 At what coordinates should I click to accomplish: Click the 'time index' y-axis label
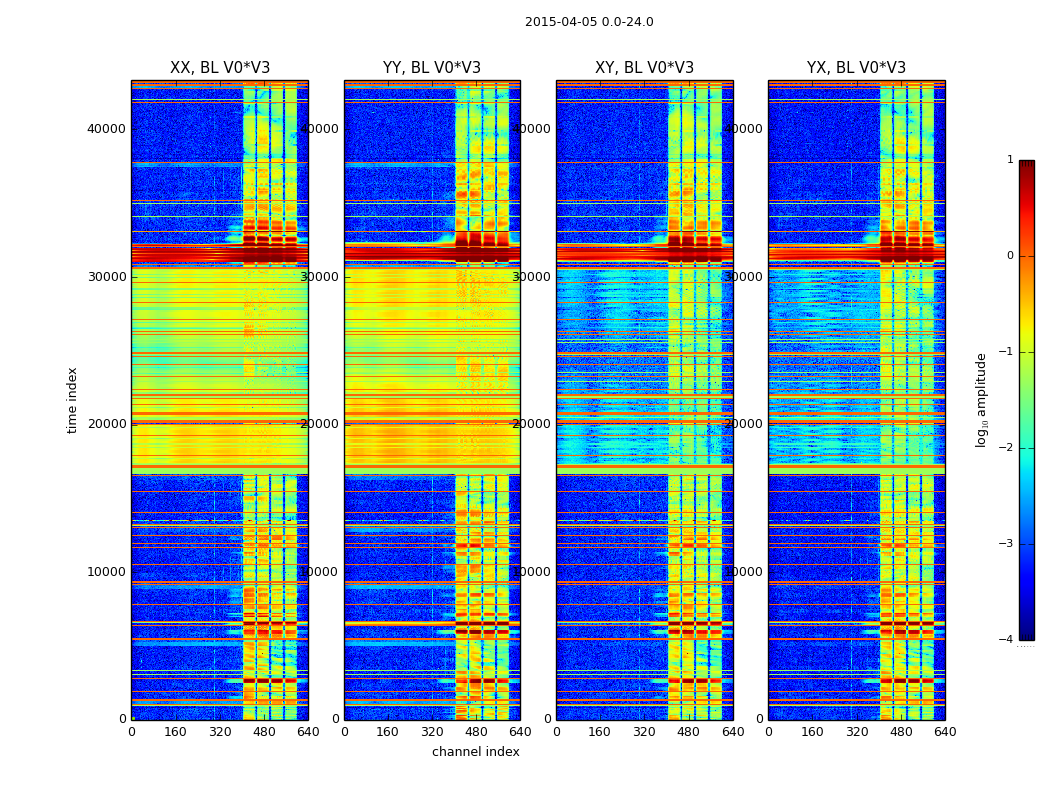click(x=72, y=400)
